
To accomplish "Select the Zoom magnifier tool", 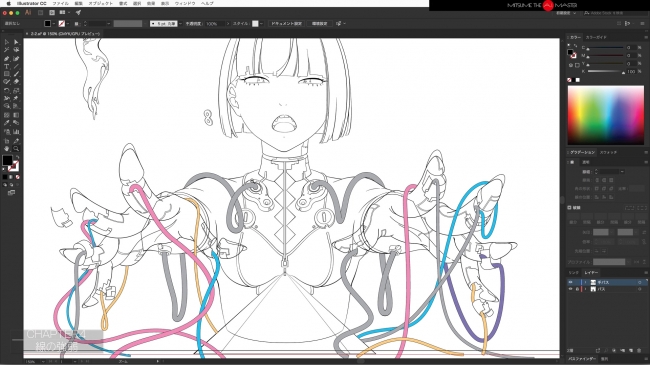I will [x=16, y=148].
